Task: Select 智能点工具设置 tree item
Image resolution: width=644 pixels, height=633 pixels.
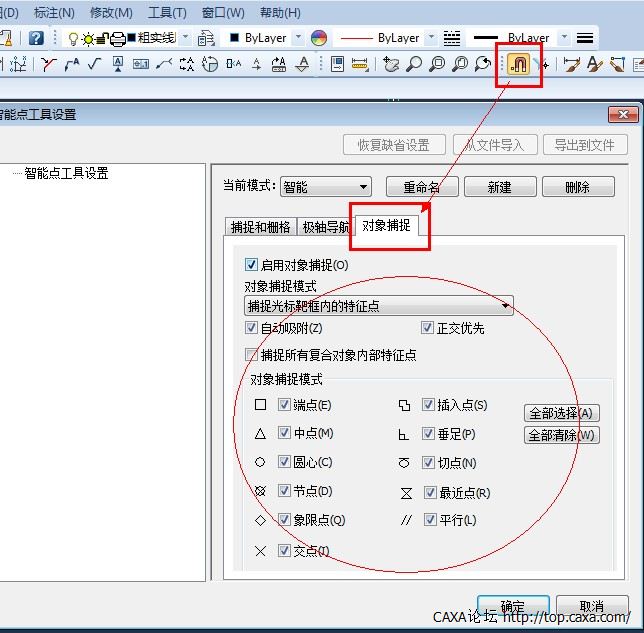Action: pos(66,173)
